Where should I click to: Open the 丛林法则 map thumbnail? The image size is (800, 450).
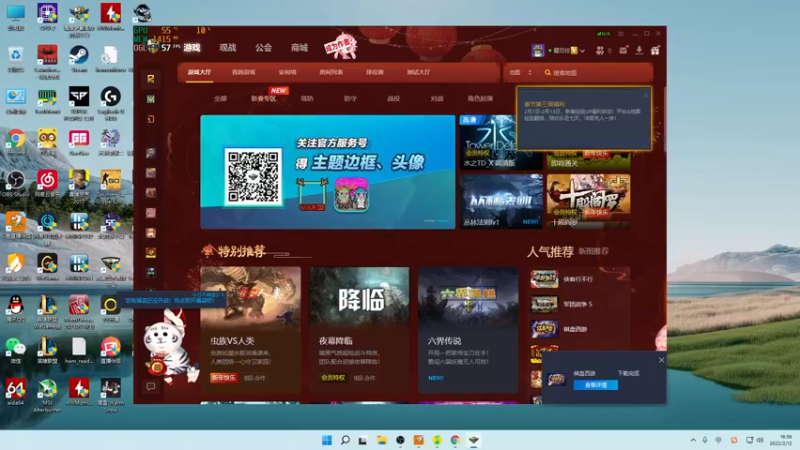coord(501,201)
